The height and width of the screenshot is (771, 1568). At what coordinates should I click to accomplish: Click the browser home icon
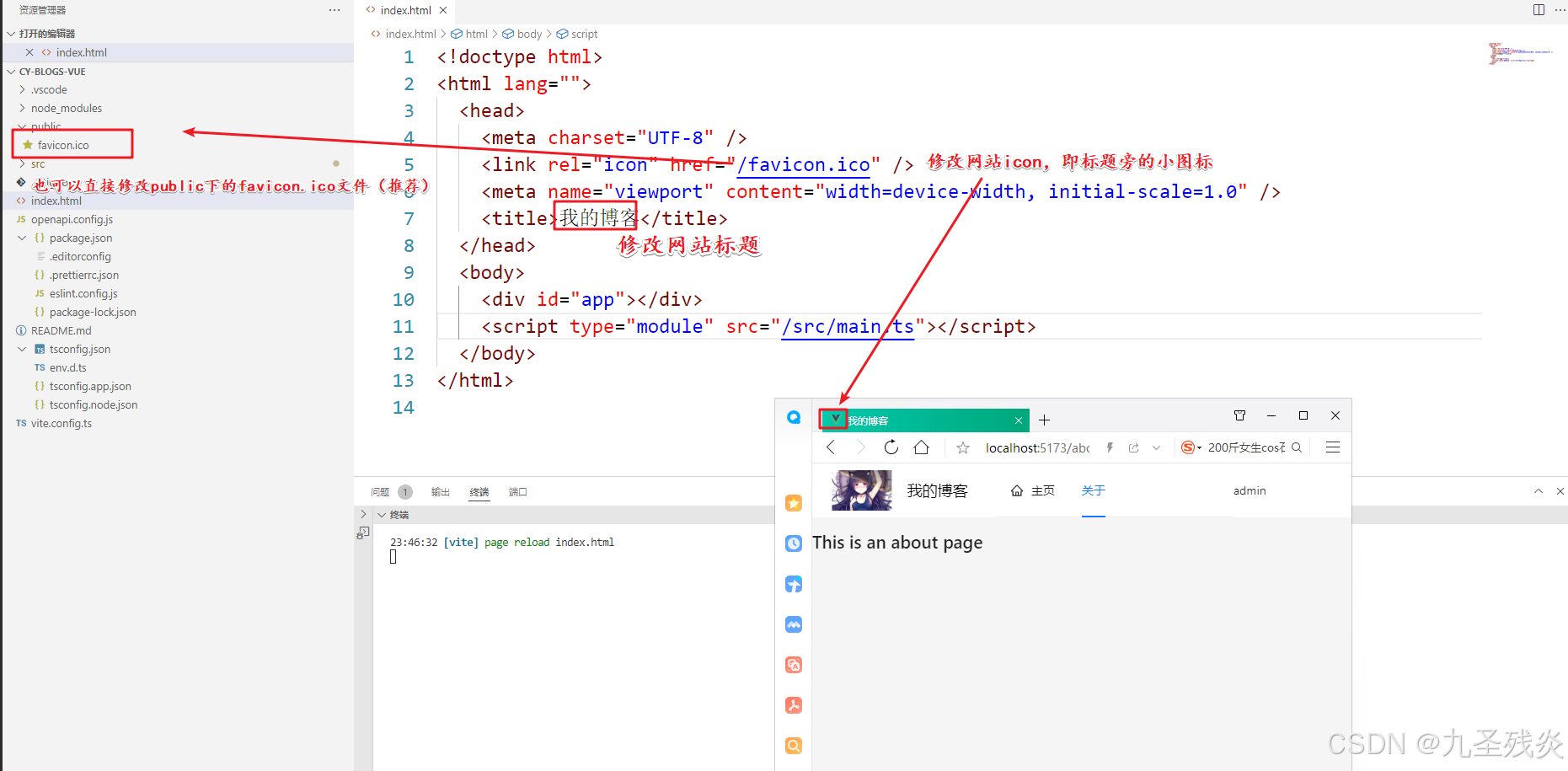[922, 447]
